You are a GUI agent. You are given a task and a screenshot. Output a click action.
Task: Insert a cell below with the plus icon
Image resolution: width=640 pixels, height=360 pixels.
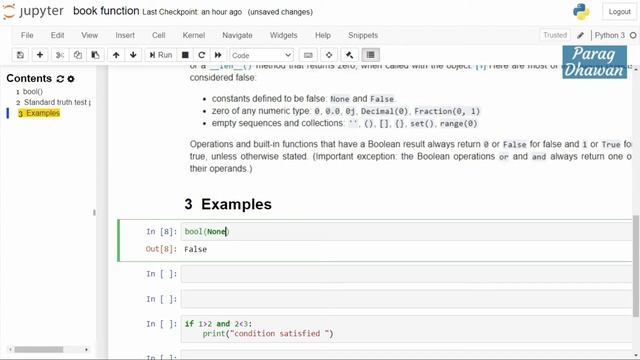pos(40,55)
